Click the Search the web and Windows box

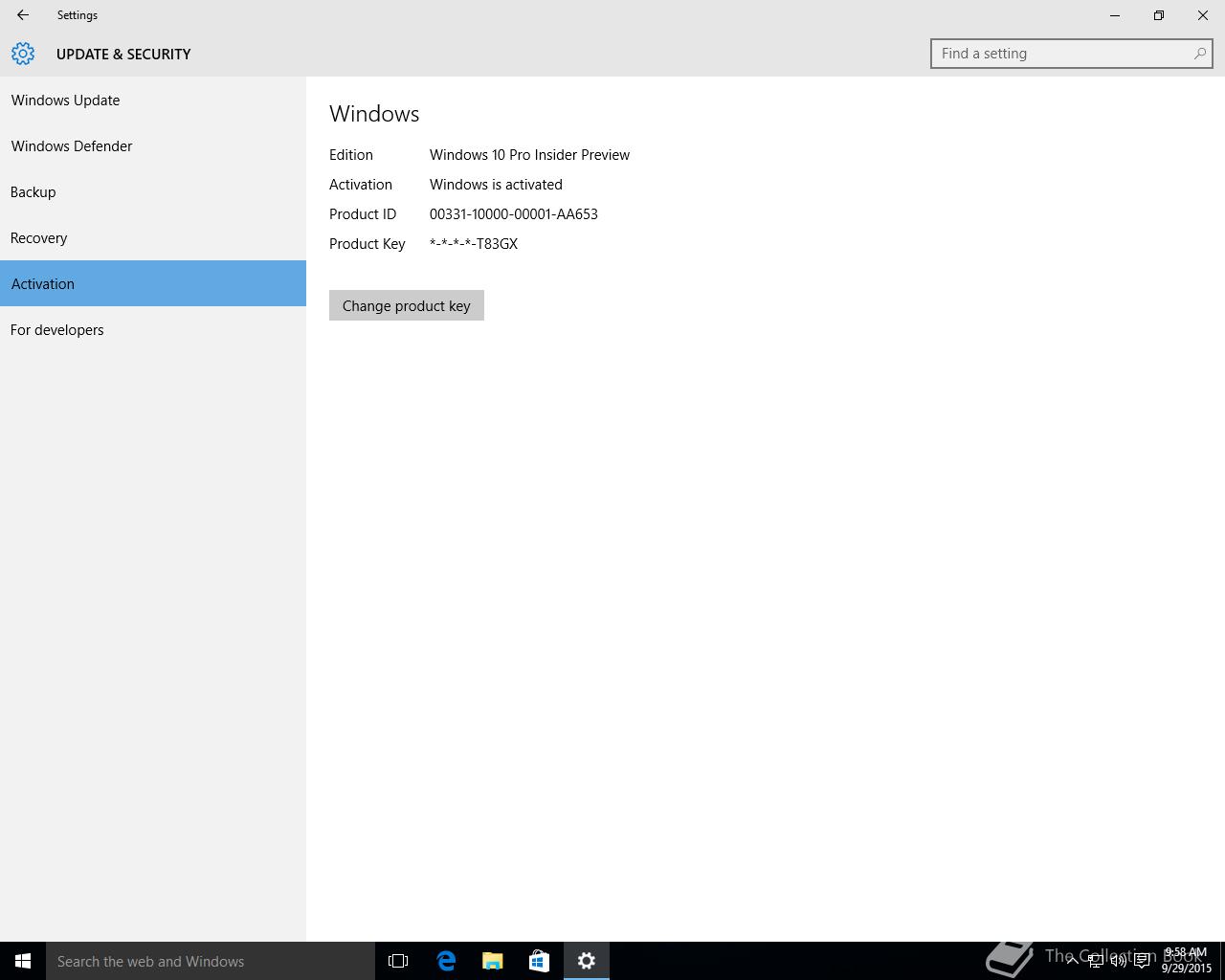pyautogui.click(x=211, y=961)
